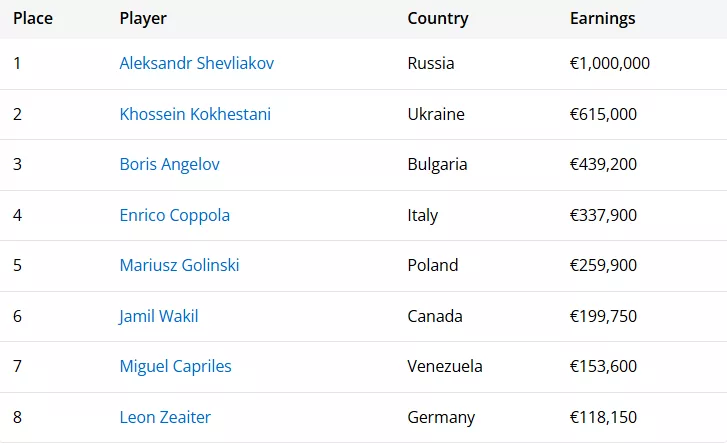The height and width of the screenshot is (443, 727).
Task: Open Miguel Capriles player link
Action: pos(176,366)
